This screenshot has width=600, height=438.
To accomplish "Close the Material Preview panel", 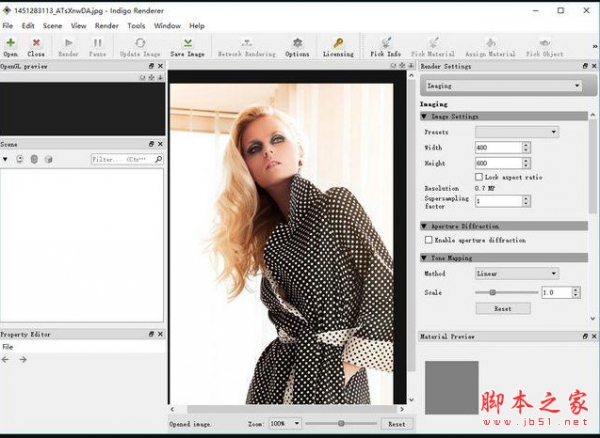I will [x=594, y=336].
